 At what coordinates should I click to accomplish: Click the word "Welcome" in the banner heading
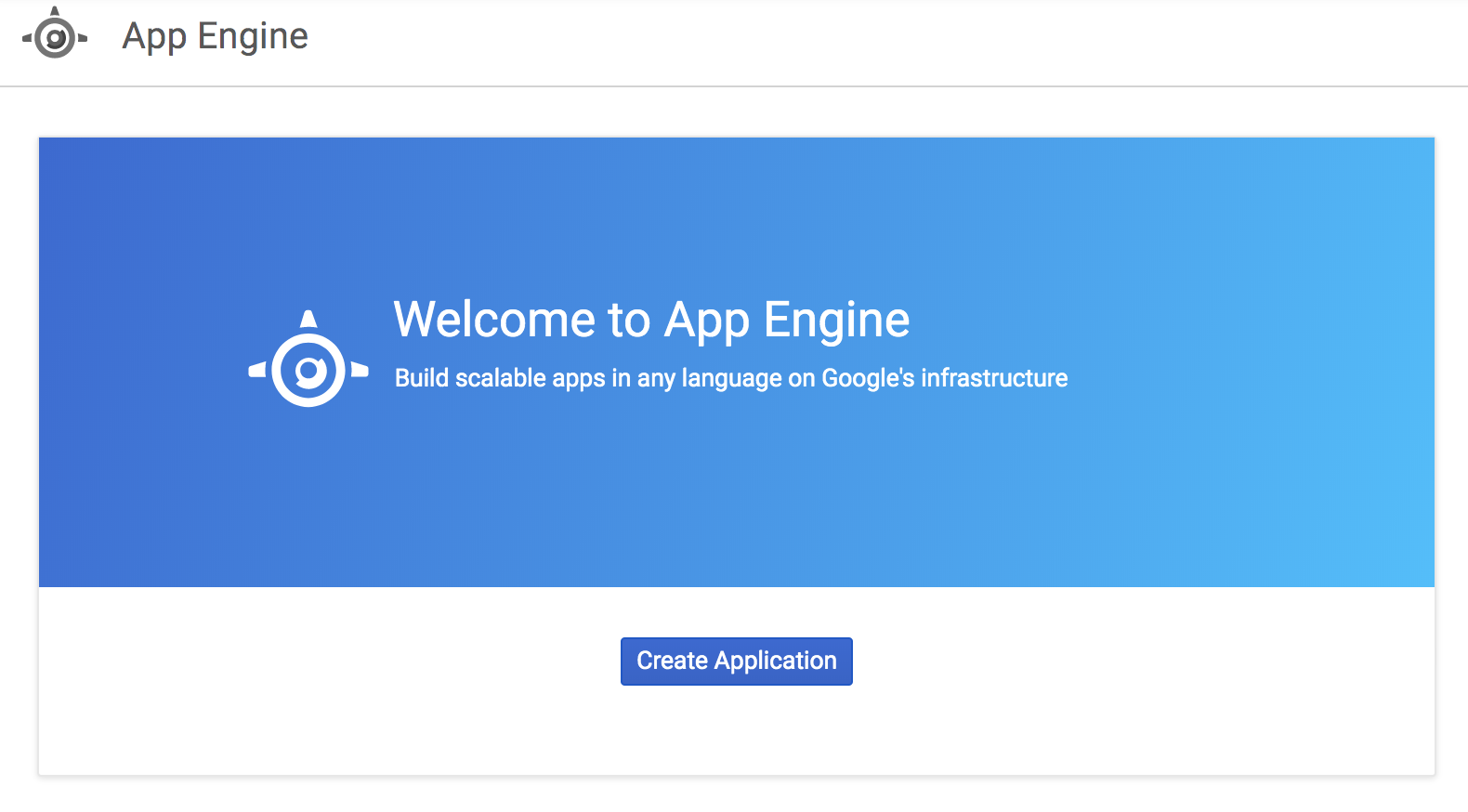coord(494,320)
